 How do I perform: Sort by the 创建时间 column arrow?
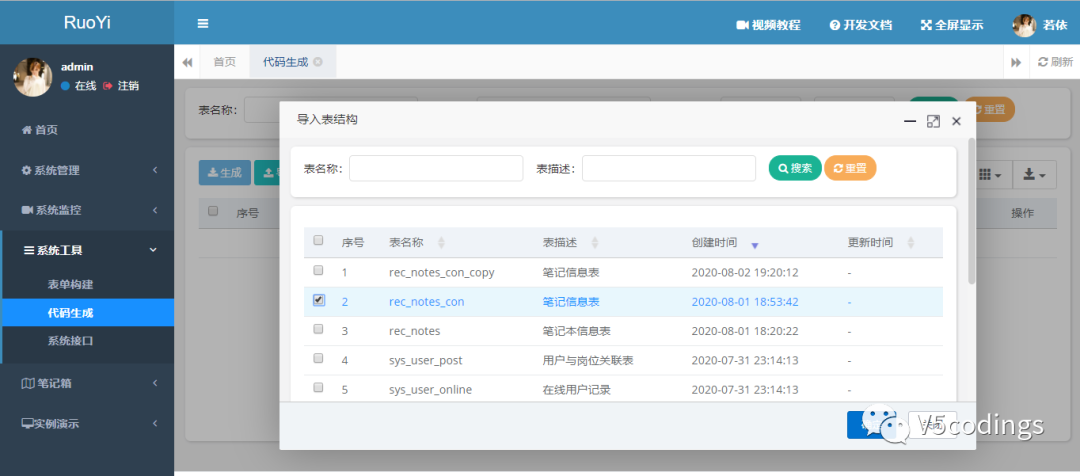(x=755, y=245)
